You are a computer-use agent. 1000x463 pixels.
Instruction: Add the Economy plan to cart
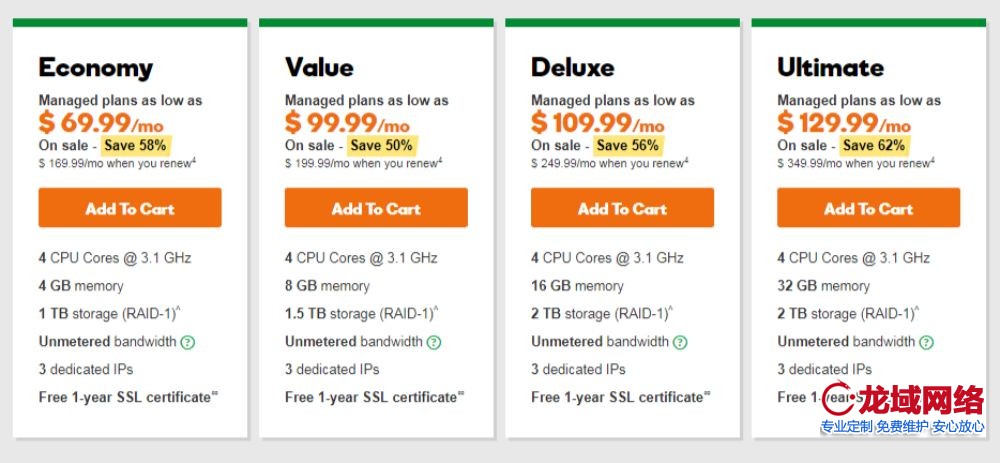pos(130,208)
